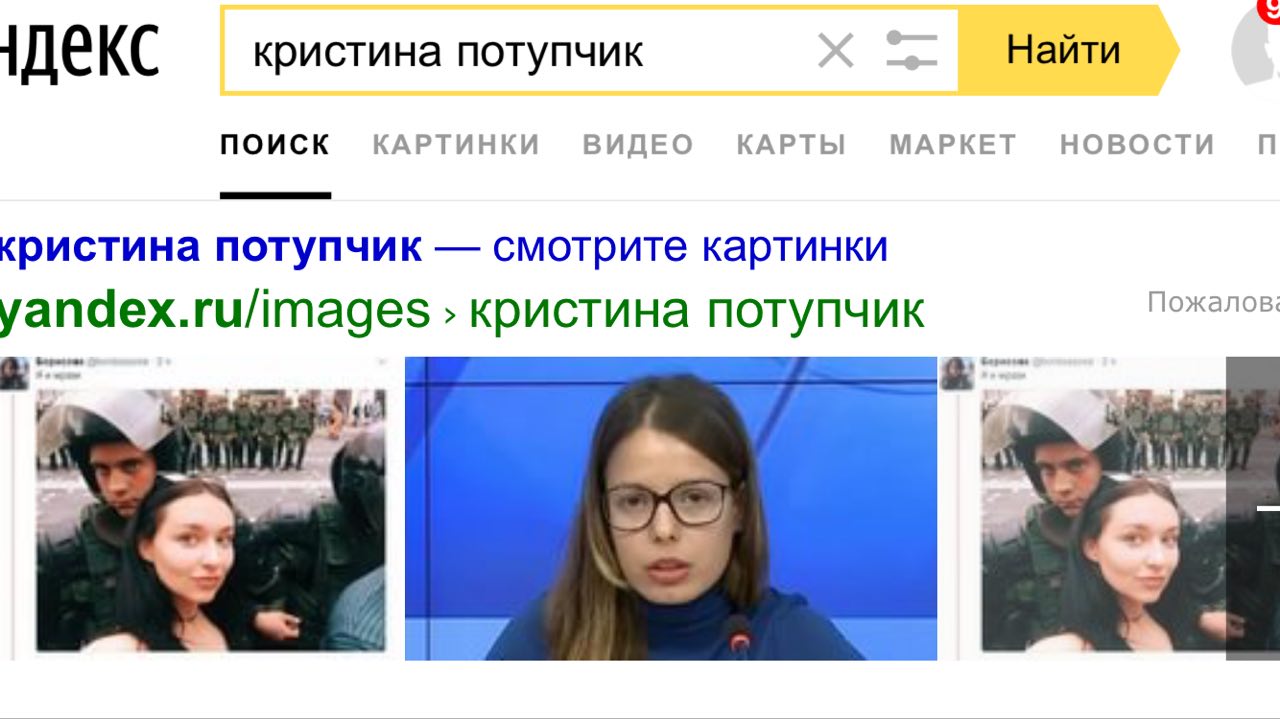The height and width of the screenshot is (719, 1280).
Task: Click the gray next arrow on image carousel
Action: tap(1254, 508)
